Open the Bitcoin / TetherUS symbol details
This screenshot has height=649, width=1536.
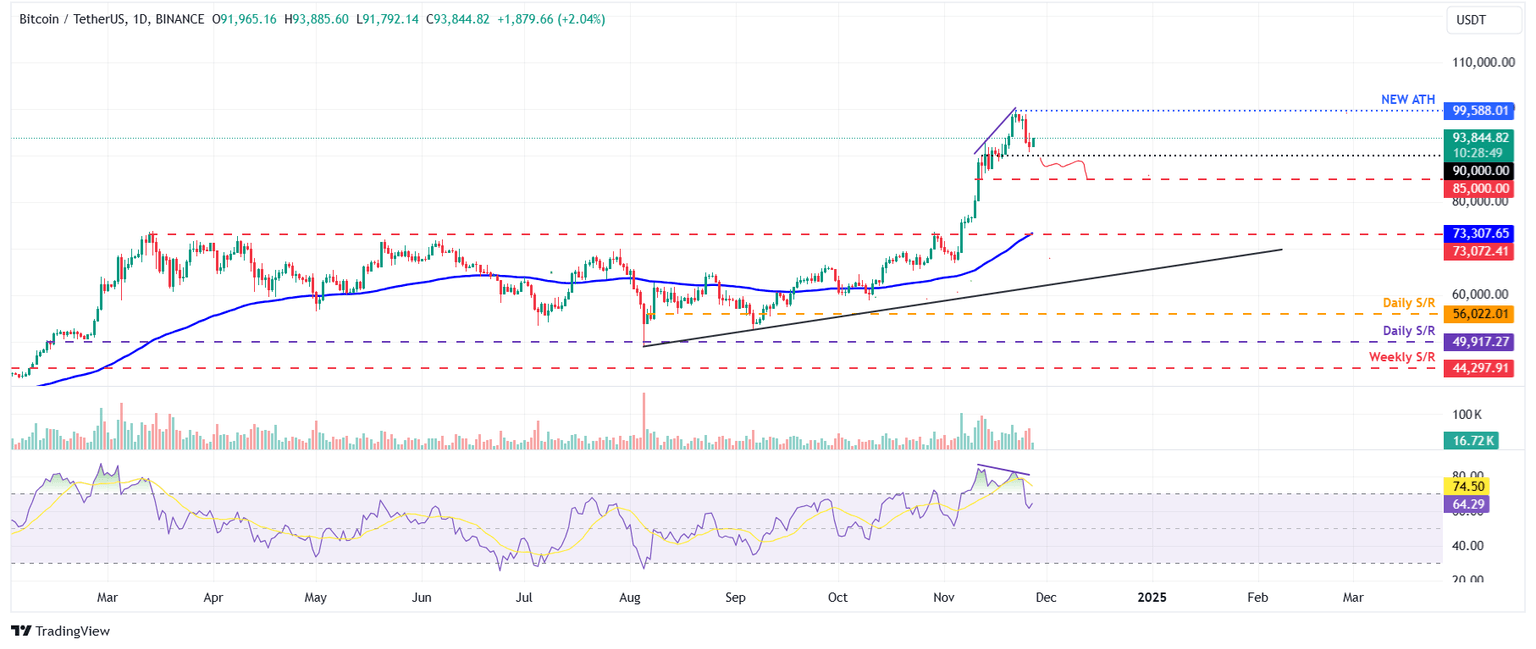(70, 18)
